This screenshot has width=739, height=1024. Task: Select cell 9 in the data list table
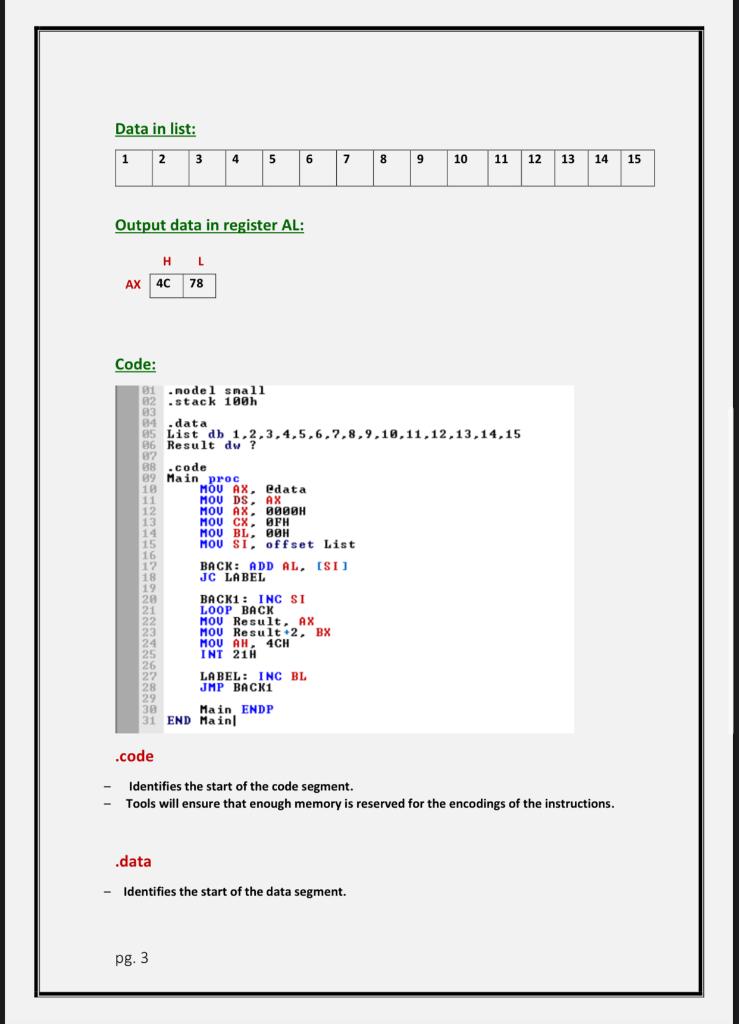(x=429, y=168)
